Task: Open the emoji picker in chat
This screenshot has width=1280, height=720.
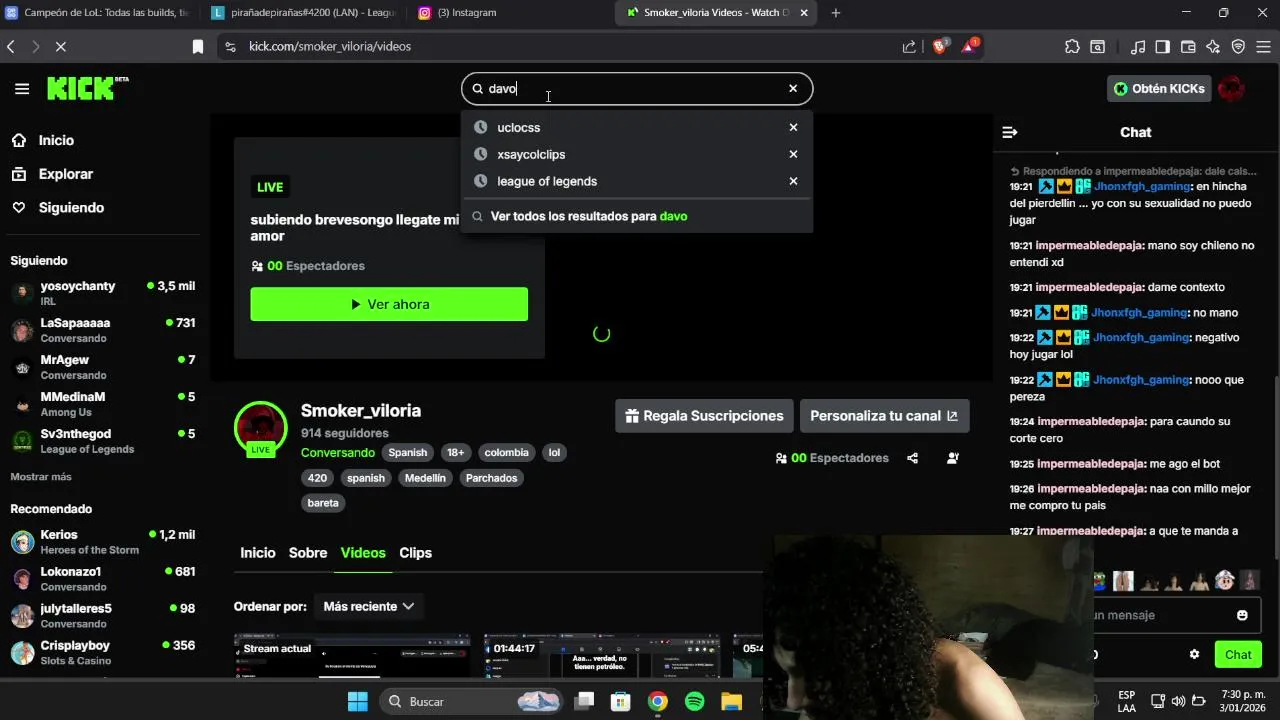Action: [x=1243, y=615]
